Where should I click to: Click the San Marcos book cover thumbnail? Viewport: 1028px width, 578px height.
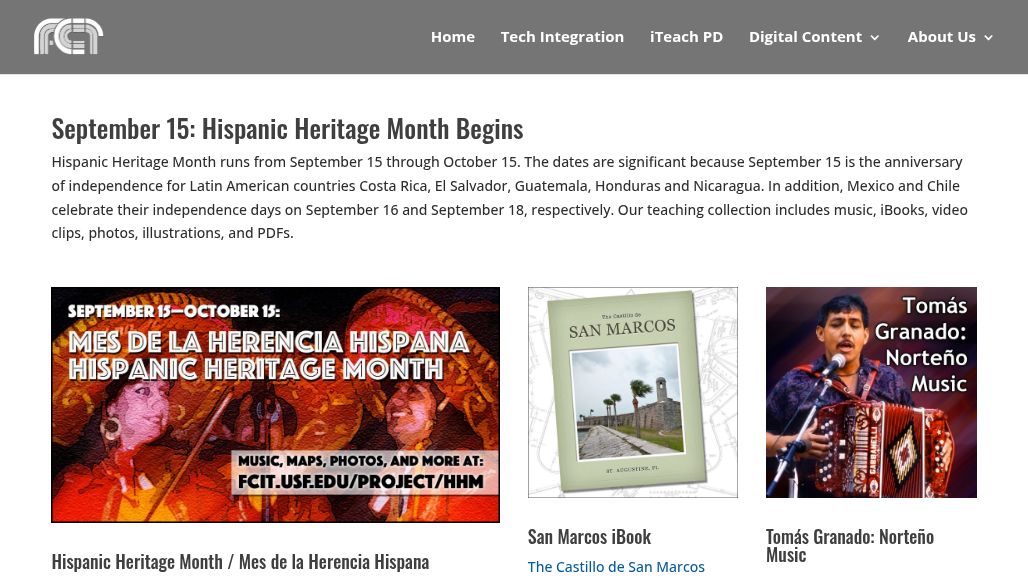tap(632, 392)
